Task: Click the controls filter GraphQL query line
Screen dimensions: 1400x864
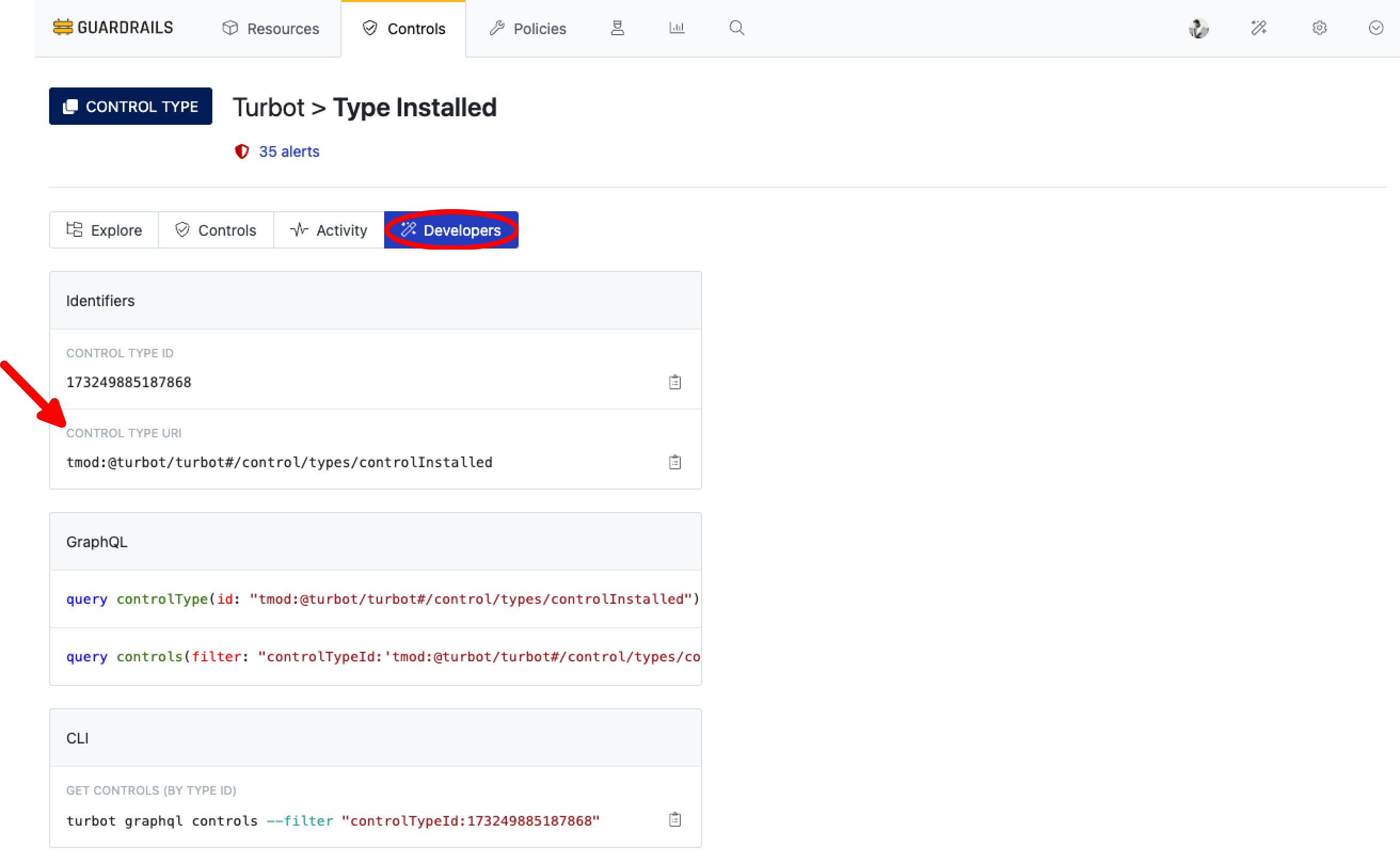Action: click(x=382, y=657)
